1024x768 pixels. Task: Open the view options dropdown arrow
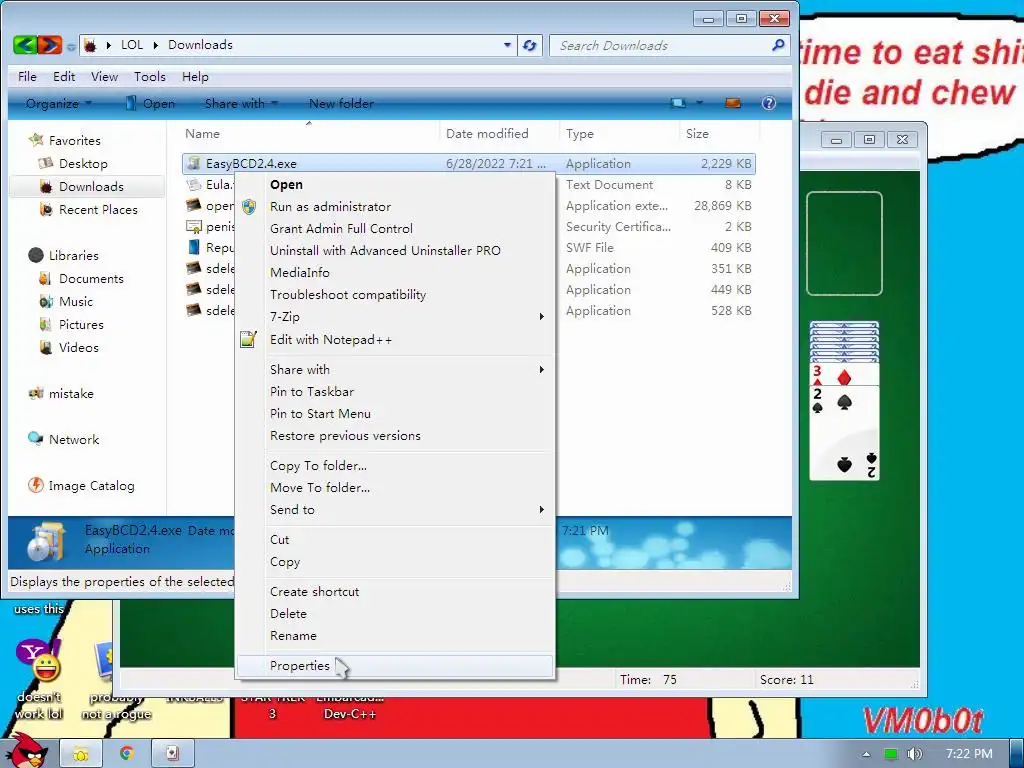[699, 103]
